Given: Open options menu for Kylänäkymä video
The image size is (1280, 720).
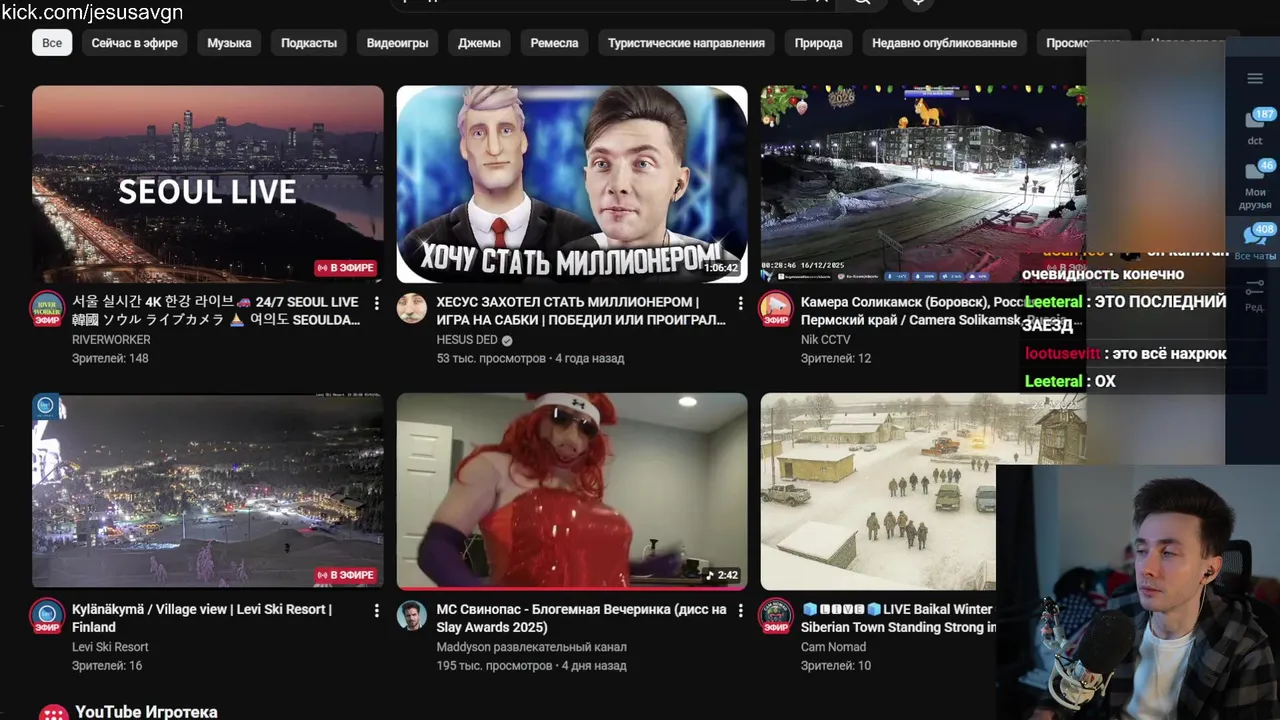Looking at the screenshot, I should coord(377,610).
